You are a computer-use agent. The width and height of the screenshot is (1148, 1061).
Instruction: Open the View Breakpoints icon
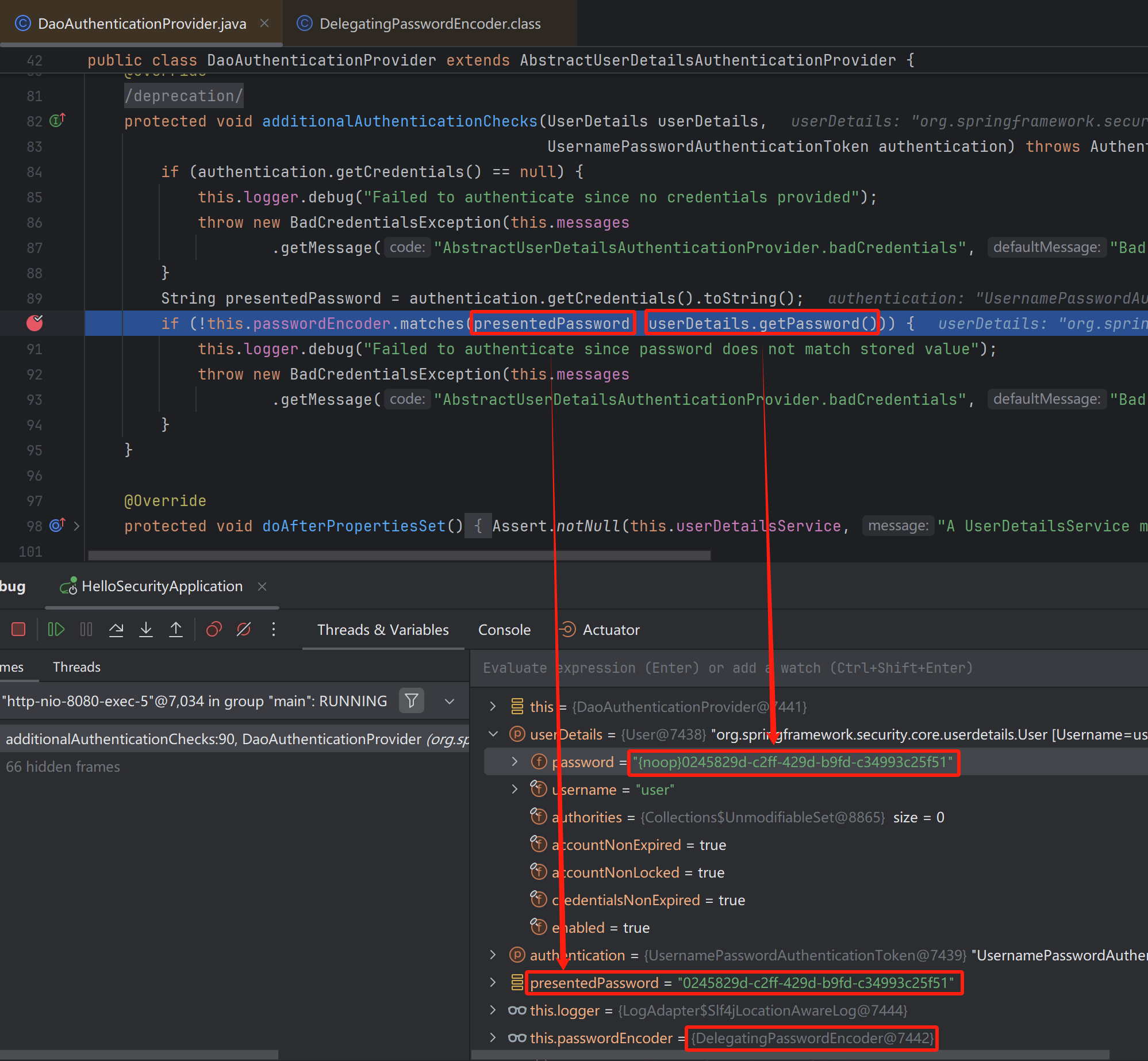pyautogui.click(x=214, y=630)
